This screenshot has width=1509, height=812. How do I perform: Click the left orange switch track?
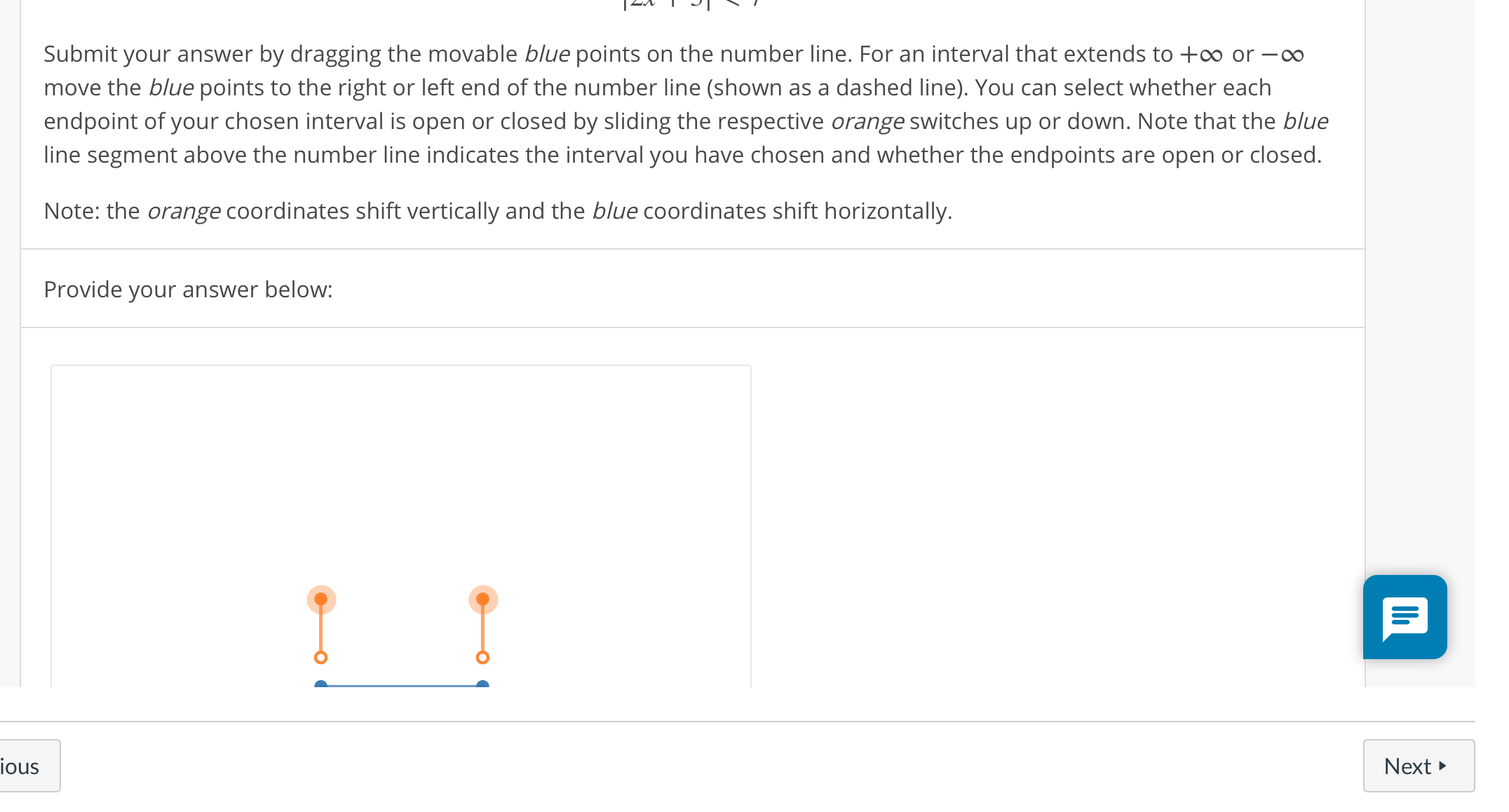(x=320, y=628)
